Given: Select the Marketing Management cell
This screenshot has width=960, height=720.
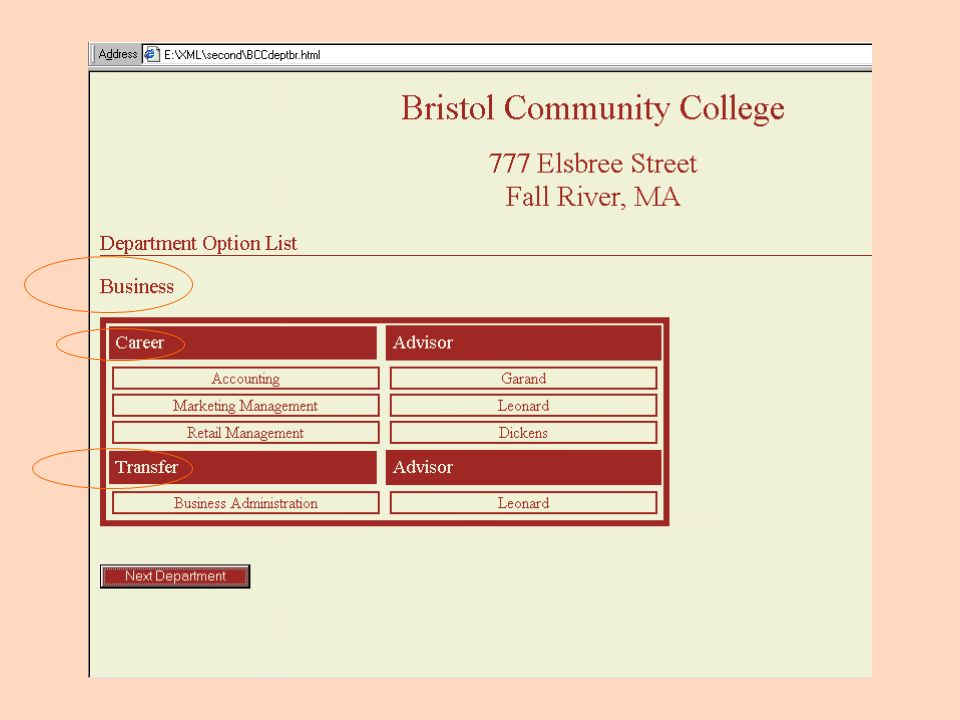Looking at the screenshot, I should coord(246,405).
